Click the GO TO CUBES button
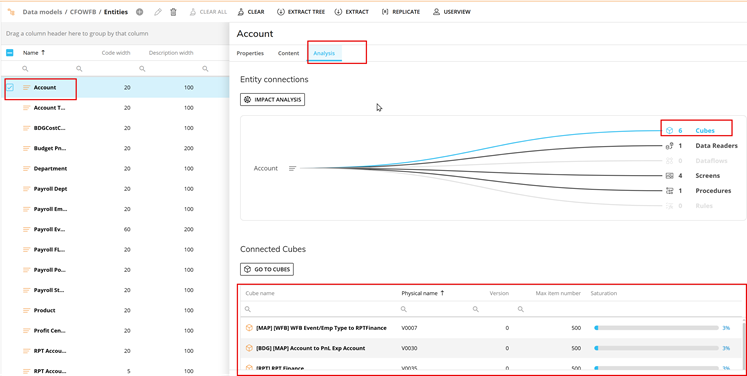Viewport: 747px width, 376px height. coord(267,269)
